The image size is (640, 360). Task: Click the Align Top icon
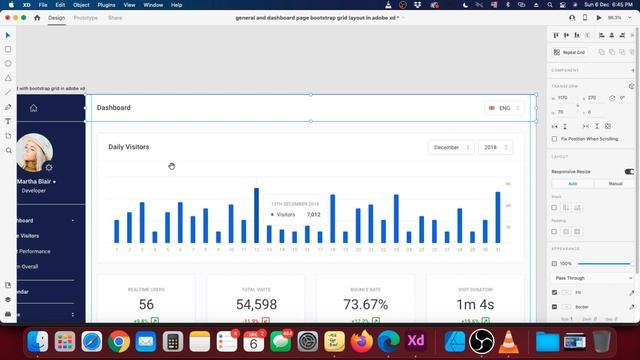point(556,36)
